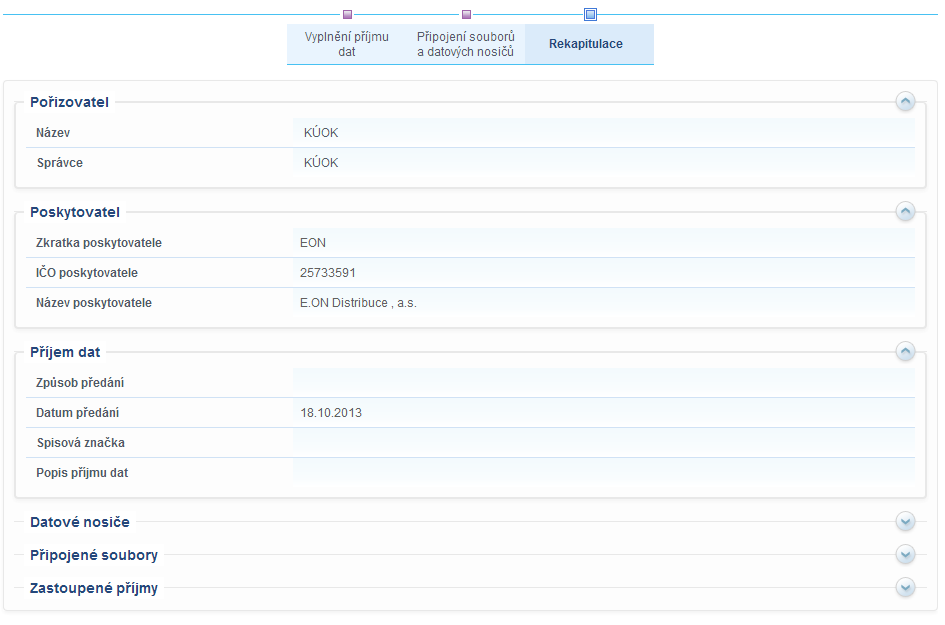Go to the Vyplnění příjmu dat step
This screenshot has height=625, width=945.
pos(346,44)
